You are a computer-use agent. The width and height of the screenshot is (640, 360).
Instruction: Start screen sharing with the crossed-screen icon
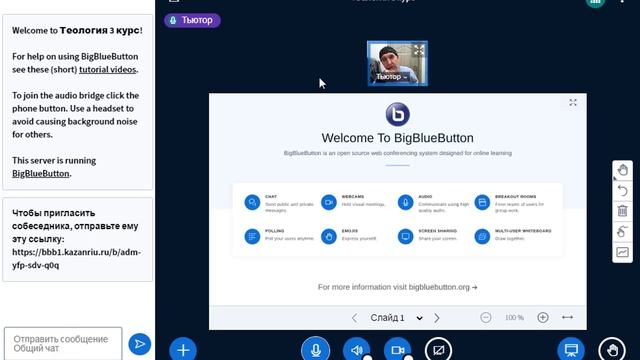coord(438,350)
